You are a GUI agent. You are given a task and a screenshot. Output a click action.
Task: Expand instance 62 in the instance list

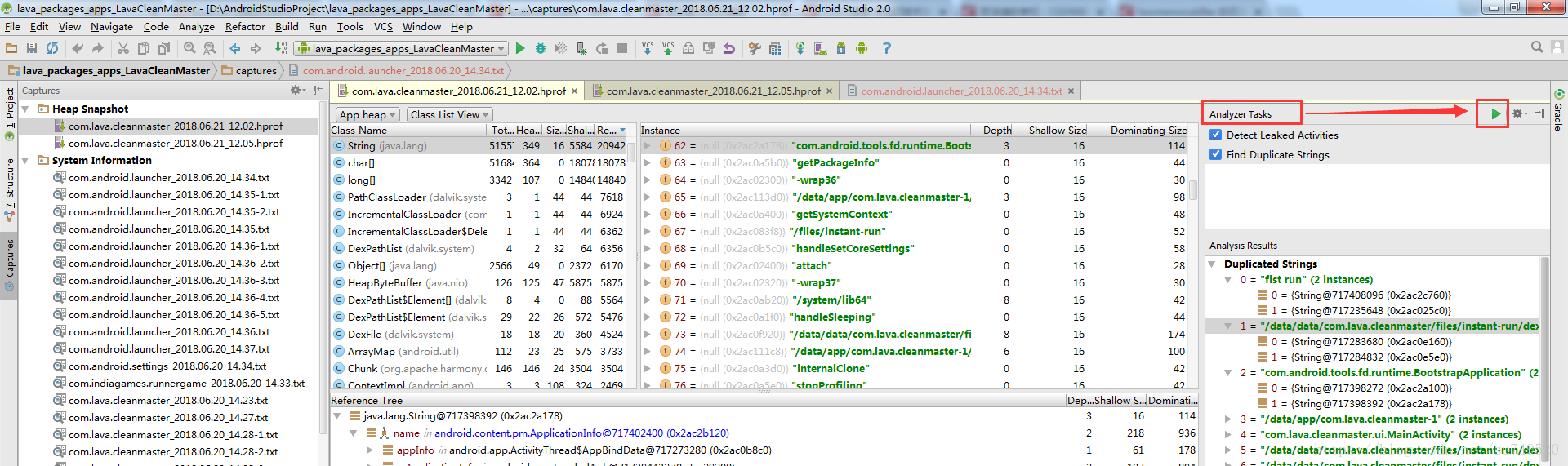coord(648,145)
